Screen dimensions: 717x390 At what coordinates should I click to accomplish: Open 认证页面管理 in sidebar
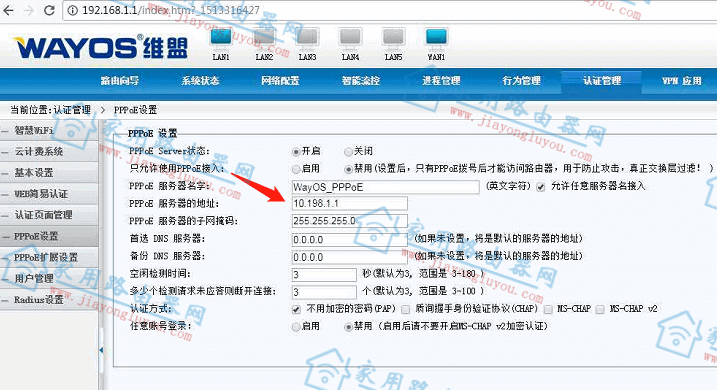[x=49, y=215]
